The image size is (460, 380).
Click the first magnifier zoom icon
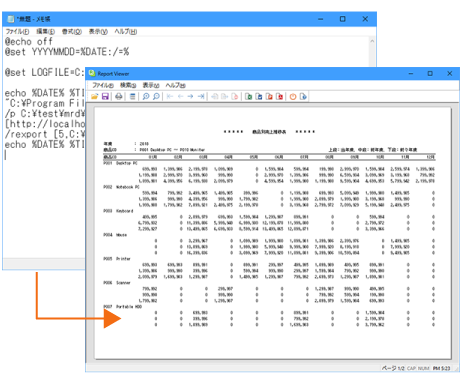click(146, 97)
